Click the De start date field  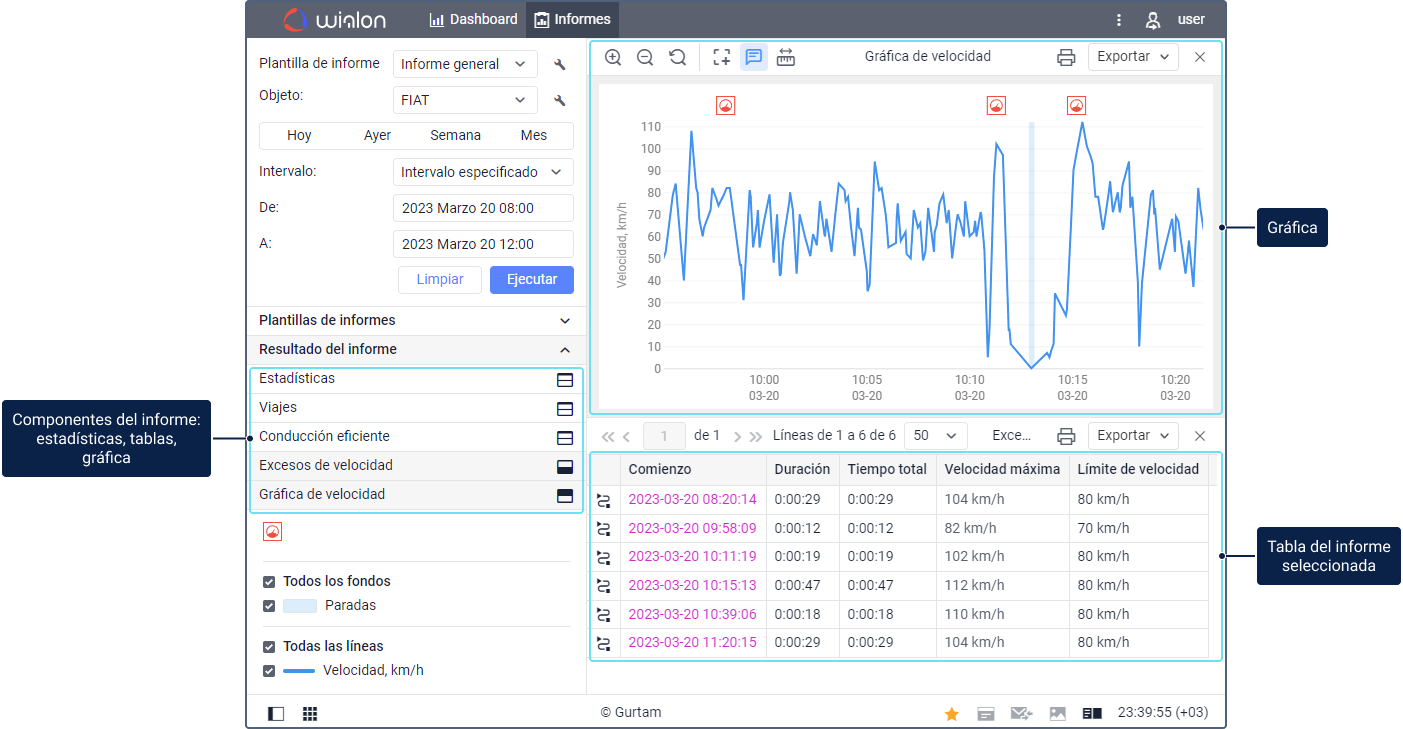point(483,208)
